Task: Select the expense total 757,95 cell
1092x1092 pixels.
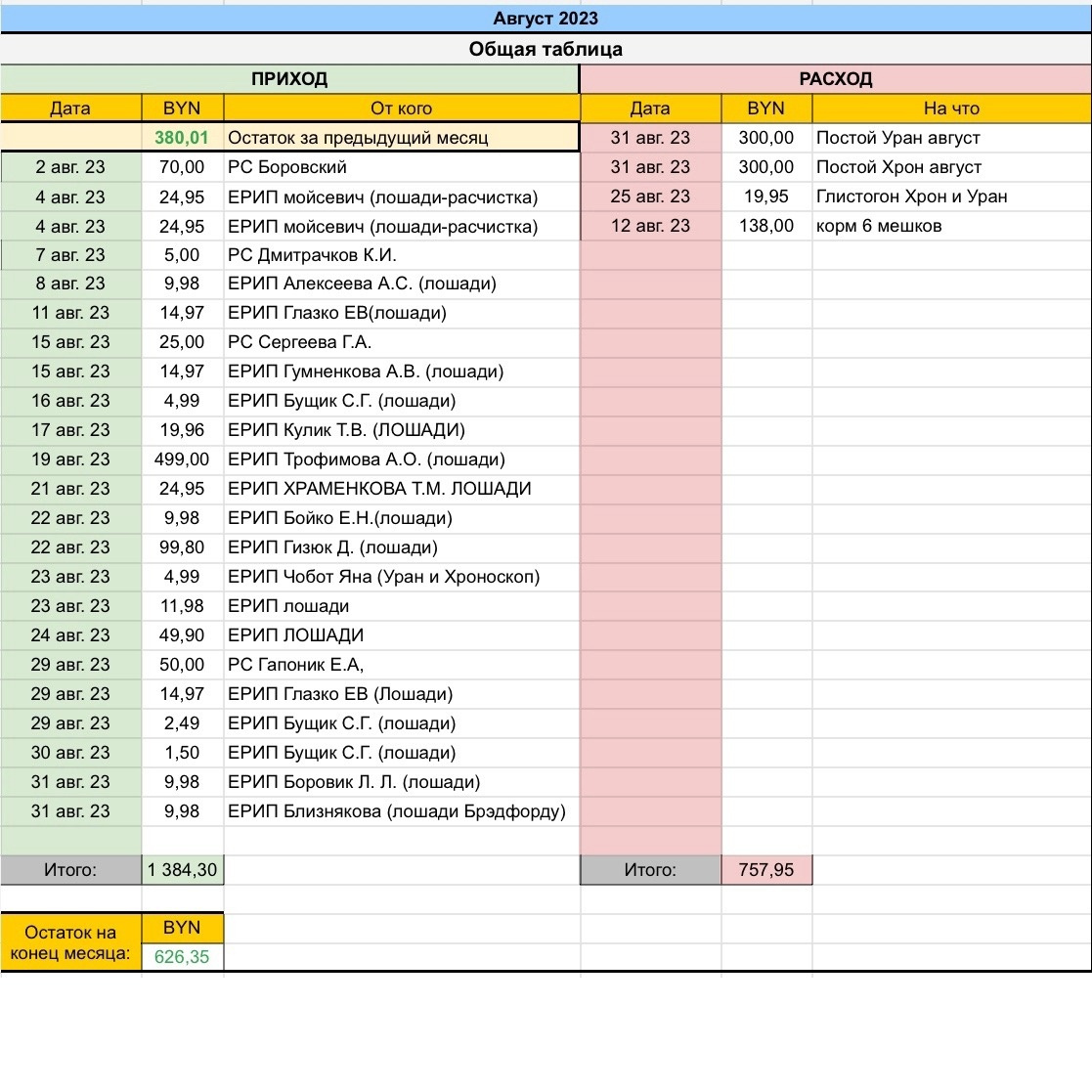Action: (766, 870)
